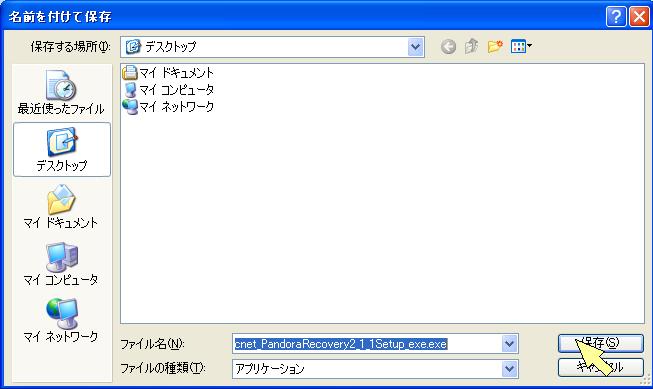The width and height of the screenshot is (653, 389).
Task: Open マイ ドキュメント in places bar
Action: [x=61, y=207]
